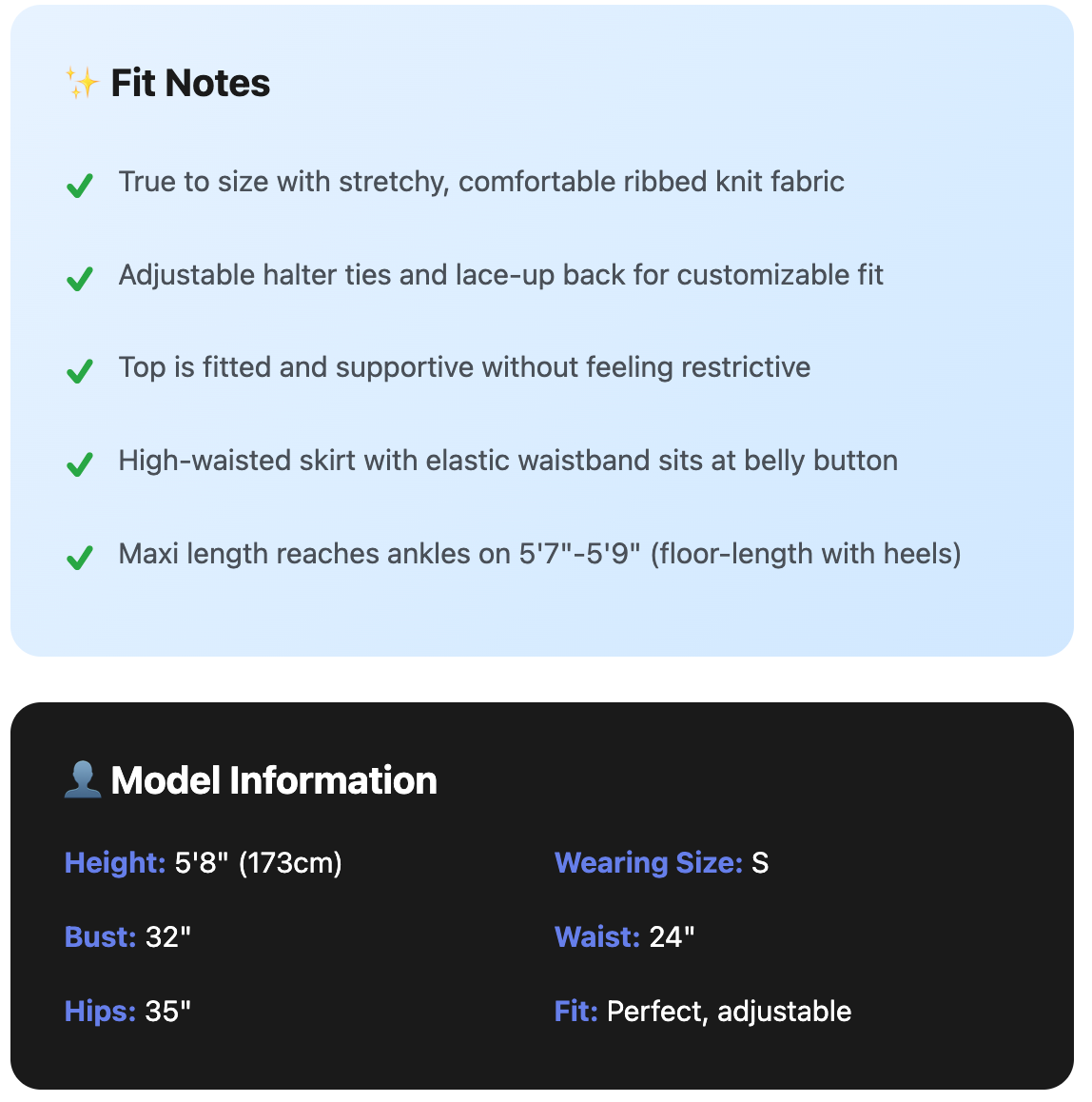This screenshot has width=1092, height=1102.
Task: Click the Fit label in model info
Action: [575, 1012]
